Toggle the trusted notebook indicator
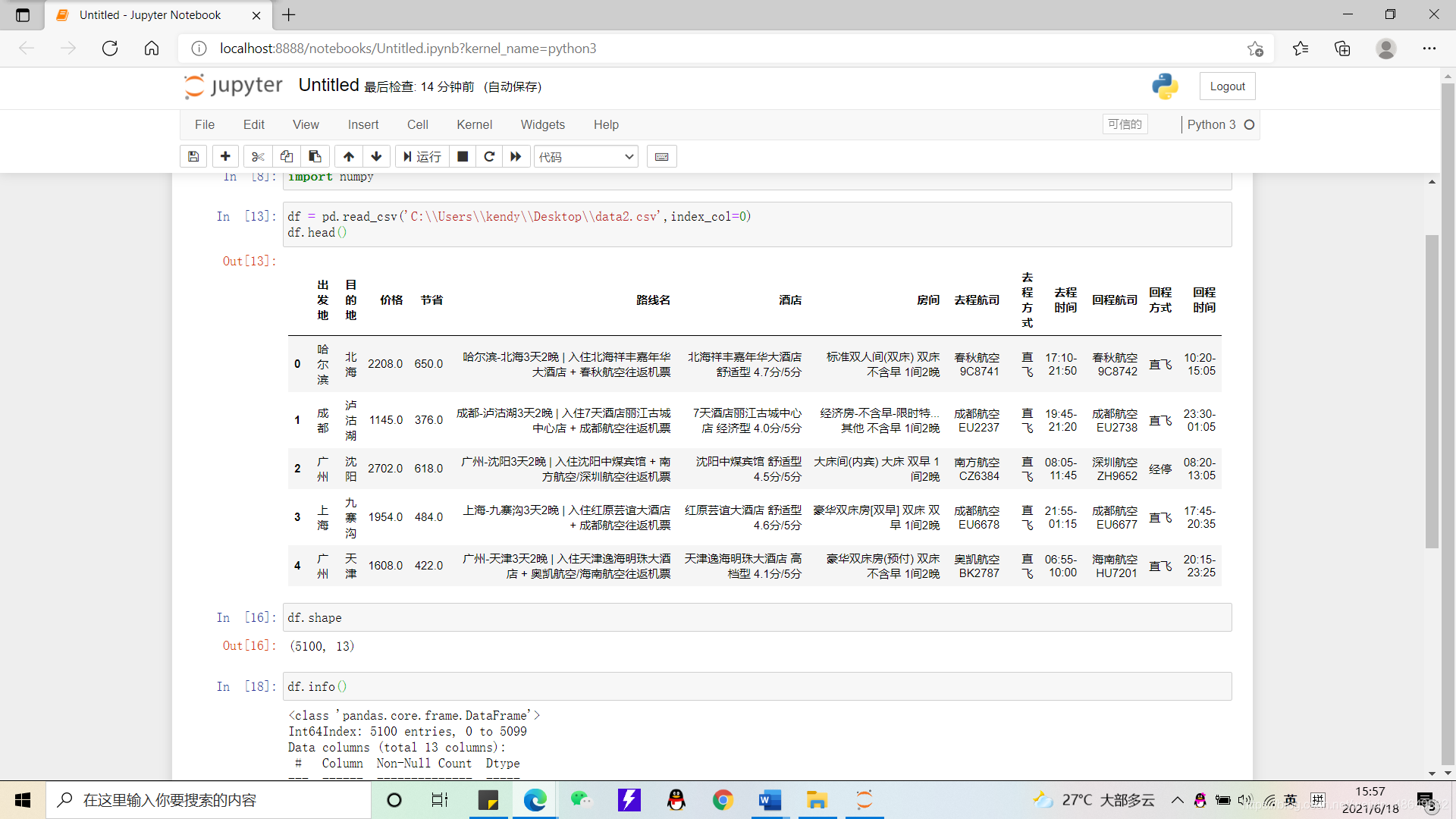Viewport: 1456px width, 819px height. (1124, 124)
